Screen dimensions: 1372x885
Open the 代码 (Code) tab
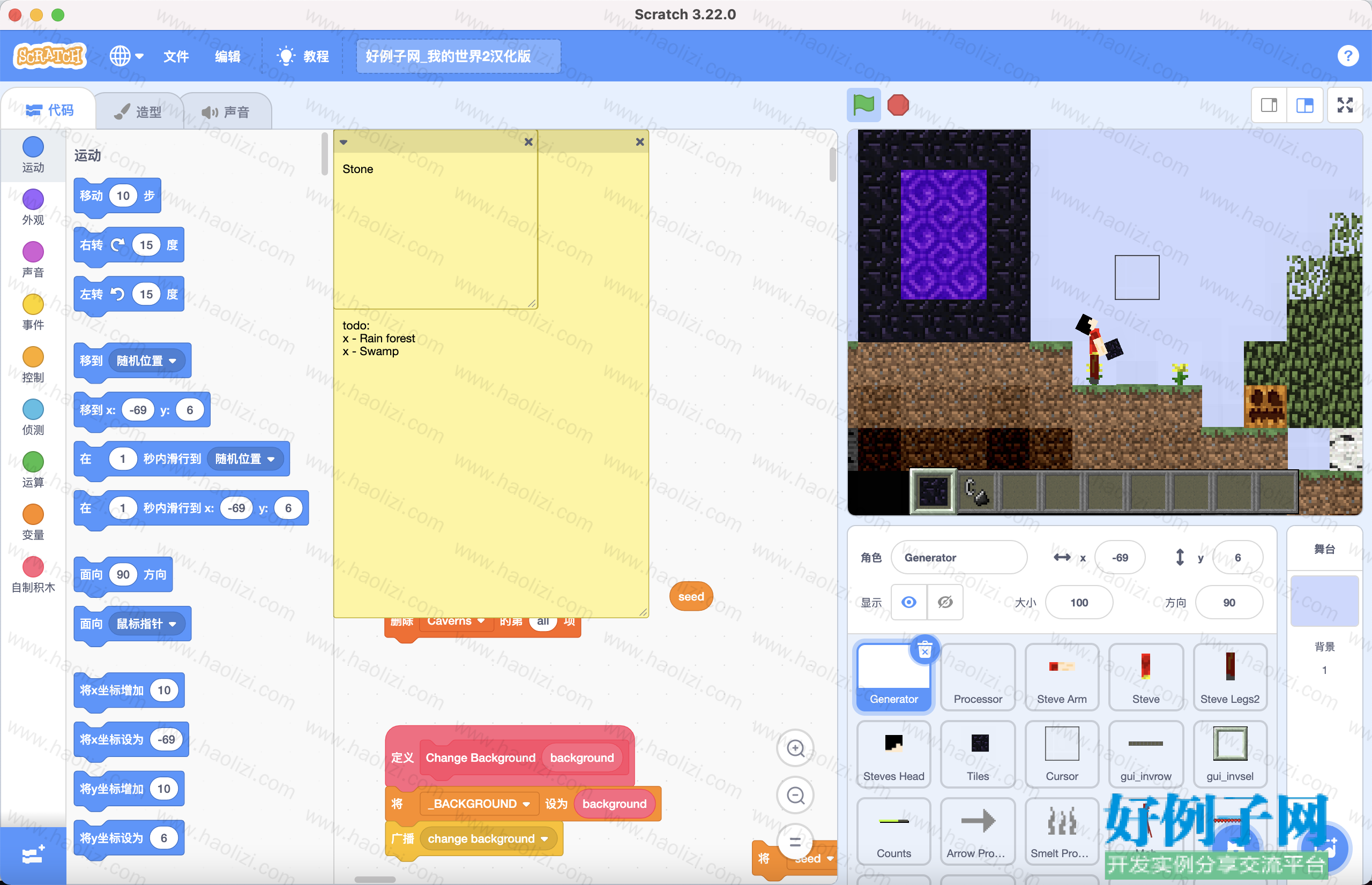pyautogui.click(x=49, y=110)
